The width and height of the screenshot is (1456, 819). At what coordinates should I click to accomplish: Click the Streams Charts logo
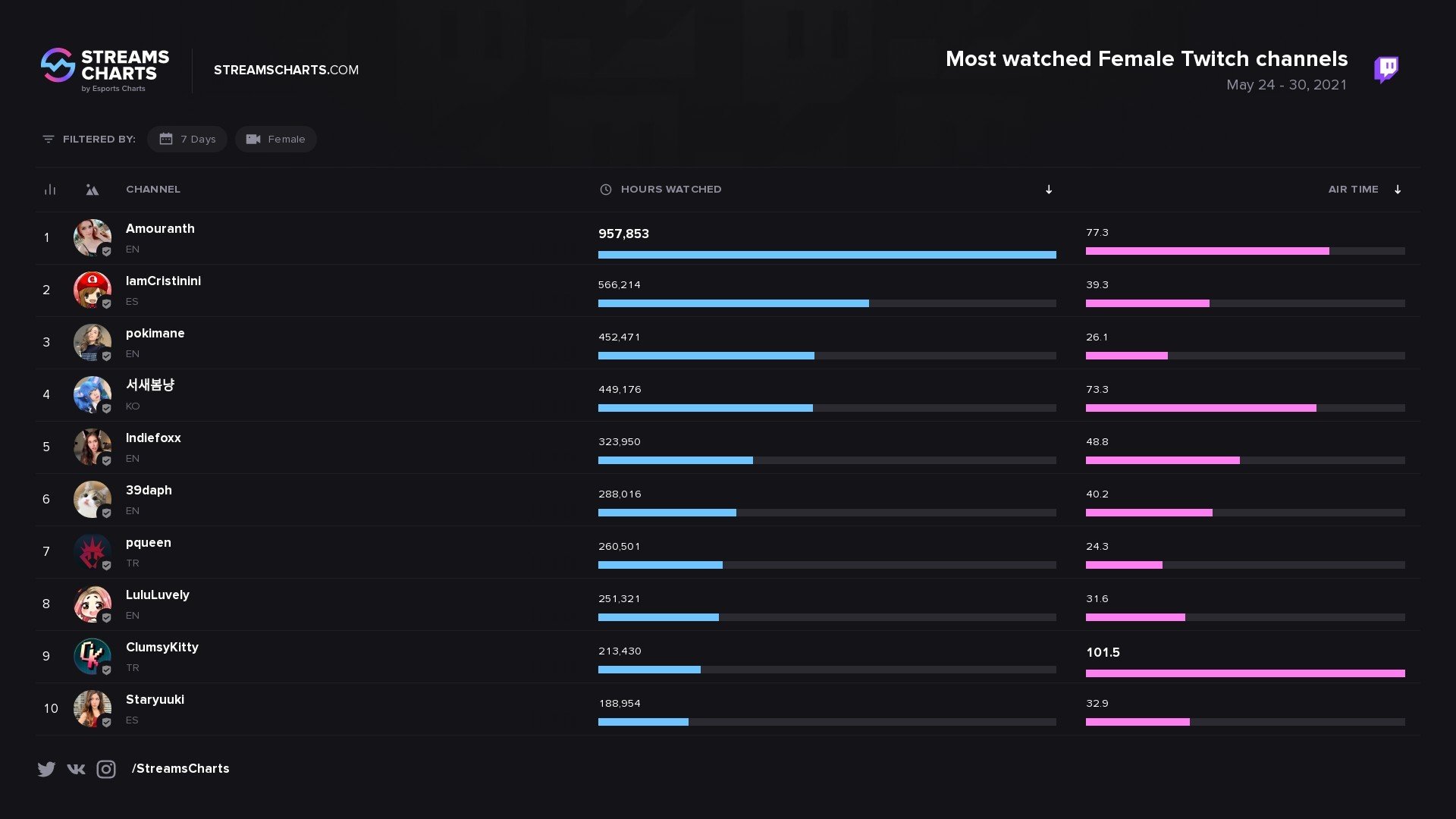point(105,70)
